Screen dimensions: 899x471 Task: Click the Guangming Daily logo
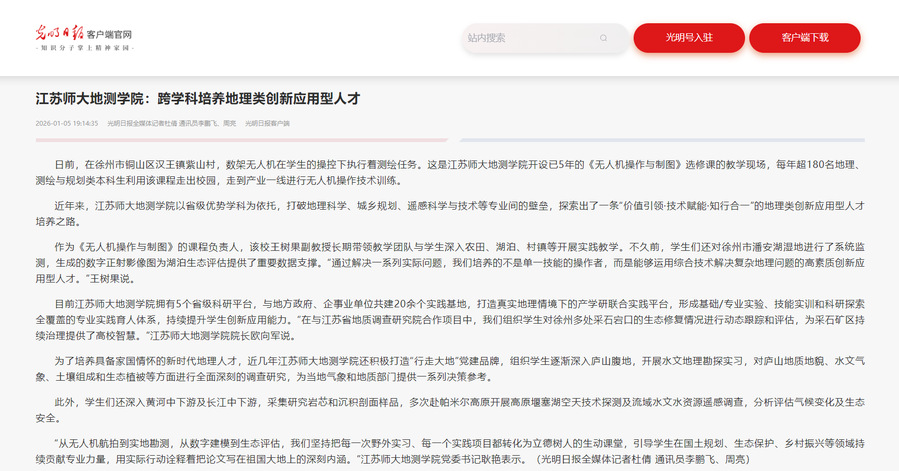click(x=58, y=33)
